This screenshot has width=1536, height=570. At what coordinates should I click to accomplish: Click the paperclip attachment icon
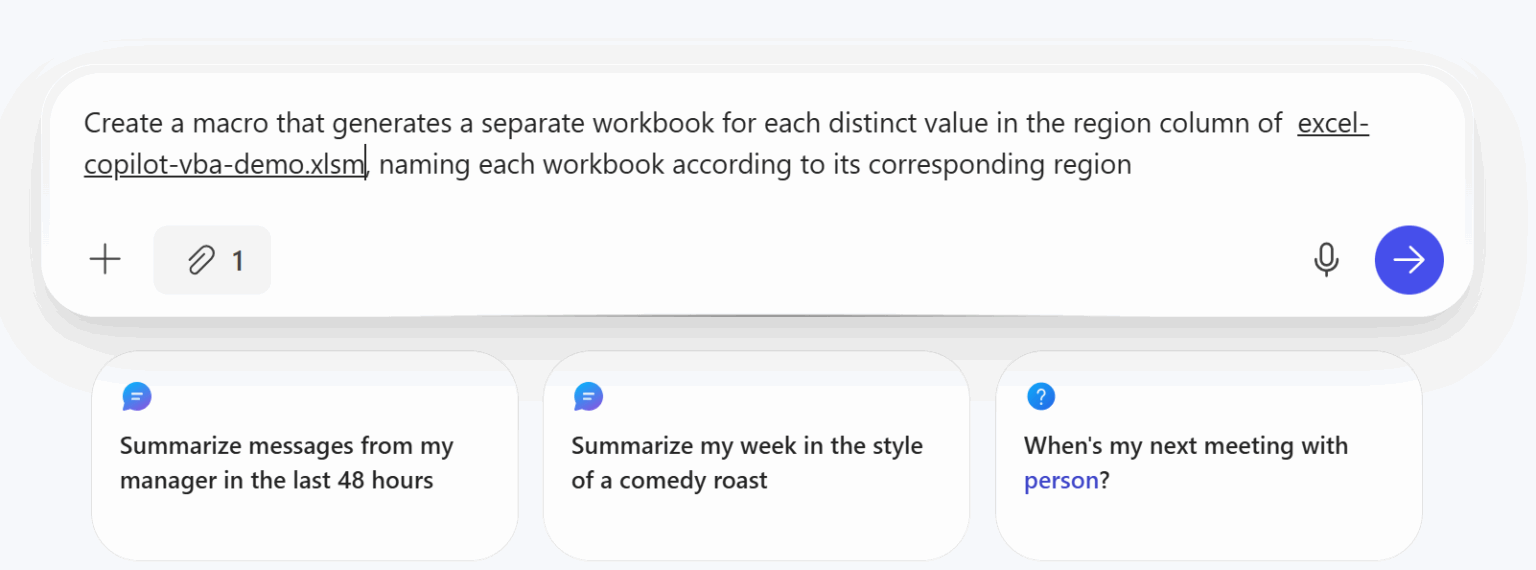pos(201,261)
